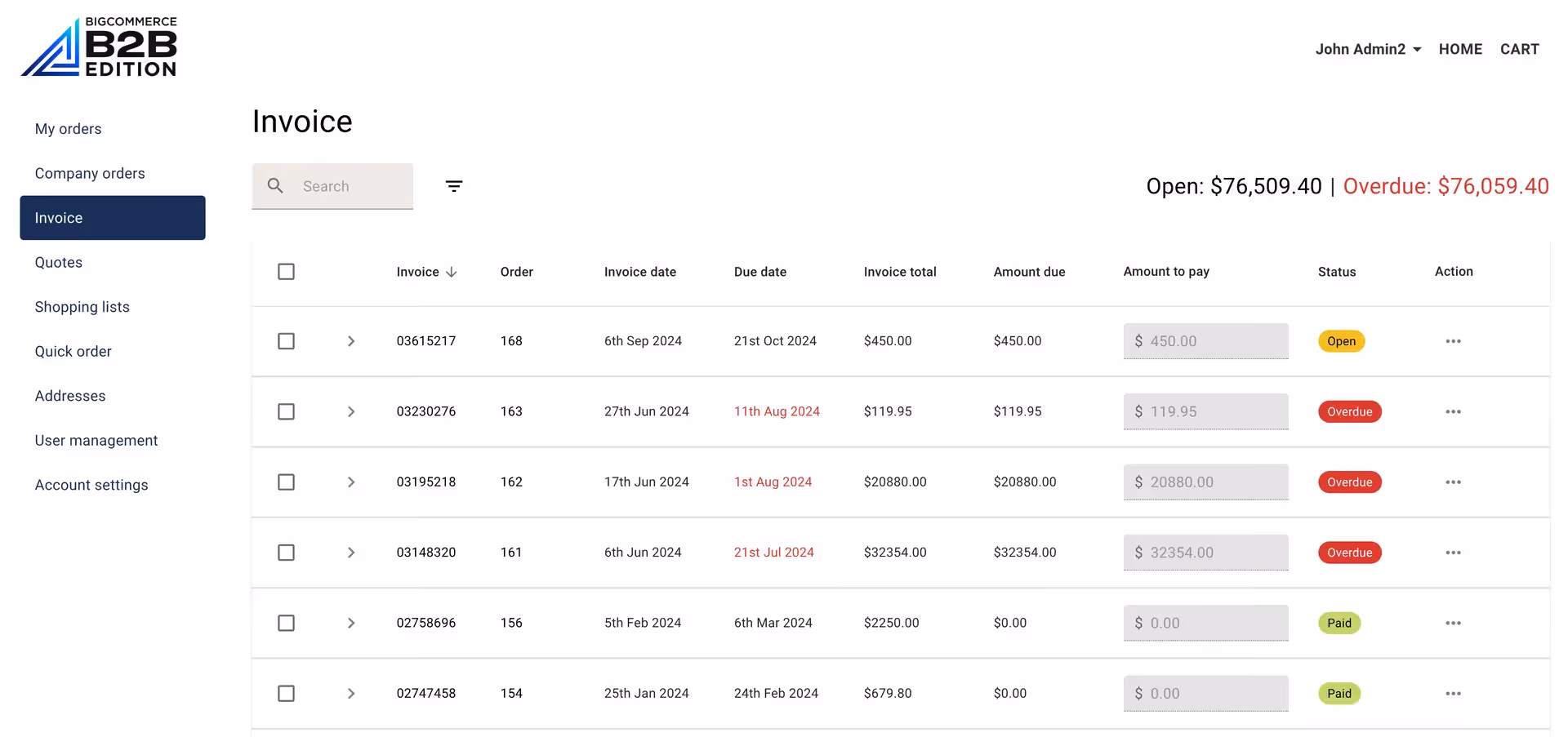The width and height of the screenshot is (1568, 737).
Task: Open the action menu for invoice 02747458
Action: tap(1453, 693)
